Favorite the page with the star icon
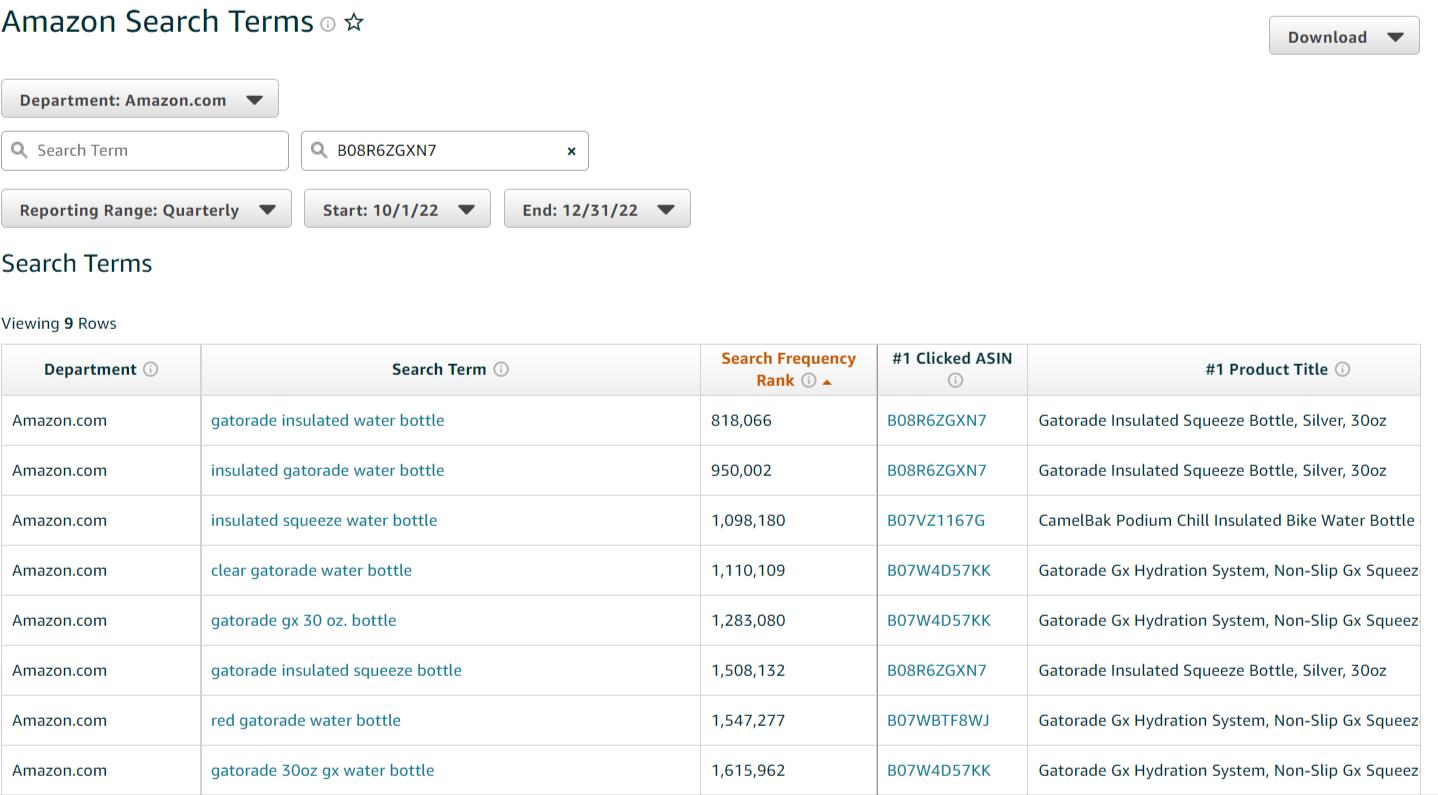The height and width of the screenshot is (795, 1438). coord(354,23)
